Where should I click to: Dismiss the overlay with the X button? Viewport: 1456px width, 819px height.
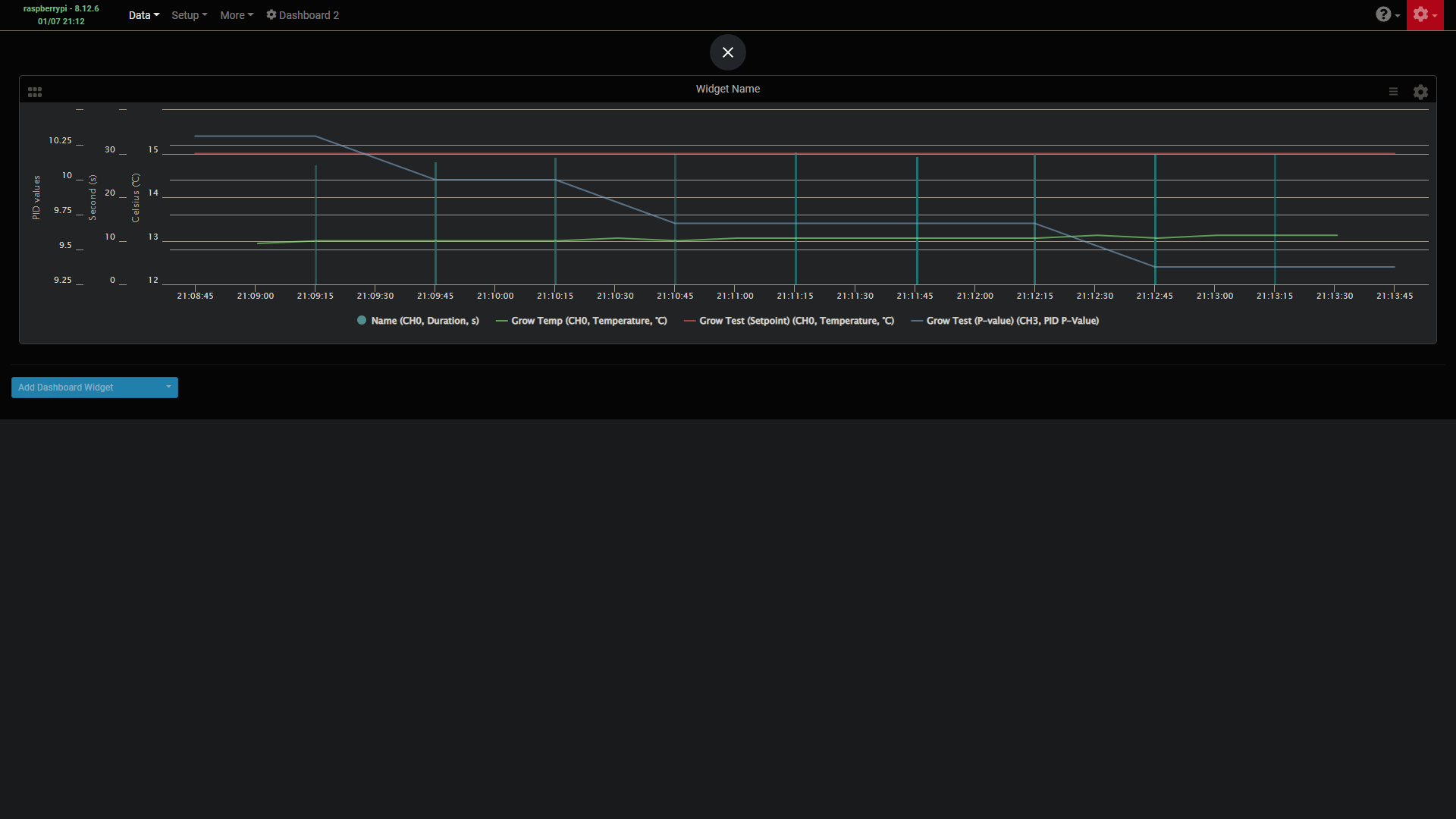(727, 52)
